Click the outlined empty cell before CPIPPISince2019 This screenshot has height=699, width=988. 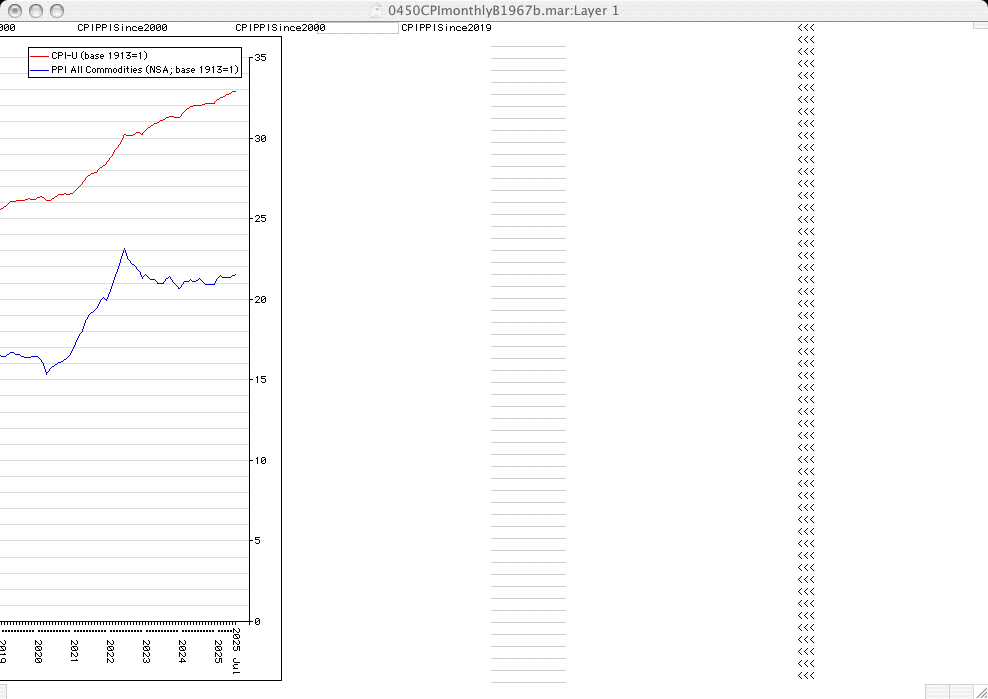[362, 28]
